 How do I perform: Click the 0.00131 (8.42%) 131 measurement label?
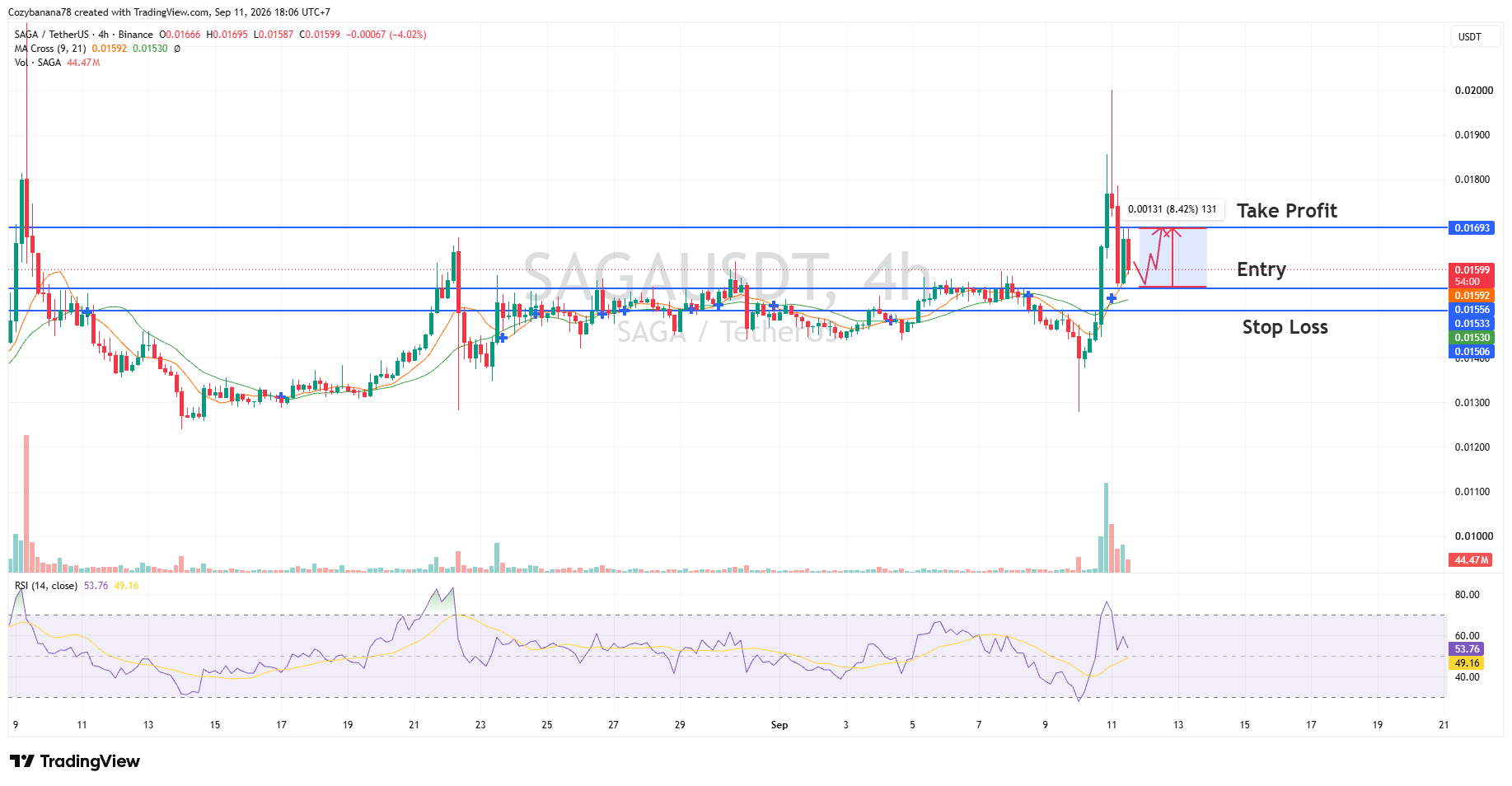[x=1172, y=209]
